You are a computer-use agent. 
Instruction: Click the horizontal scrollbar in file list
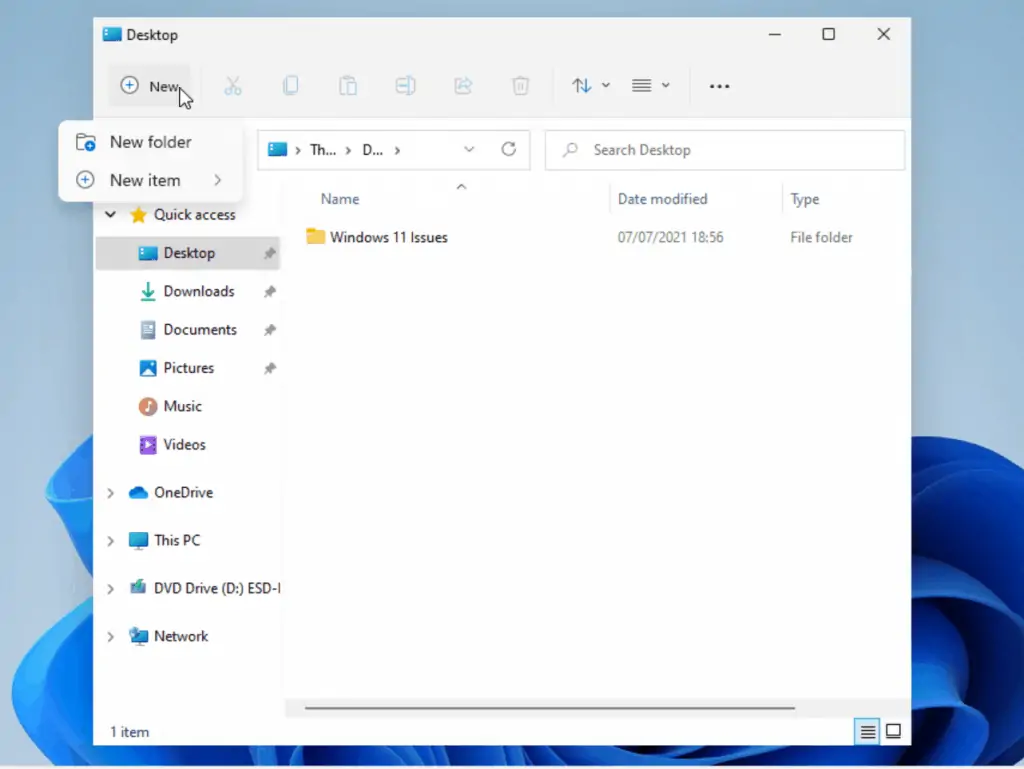[x=549, y=708]
